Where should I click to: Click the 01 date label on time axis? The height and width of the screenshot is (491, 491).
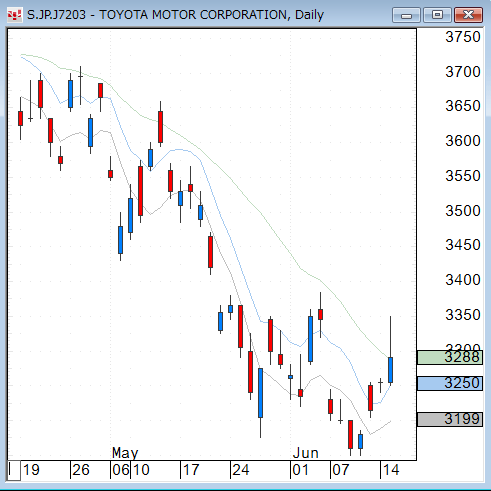coord(300,470)
